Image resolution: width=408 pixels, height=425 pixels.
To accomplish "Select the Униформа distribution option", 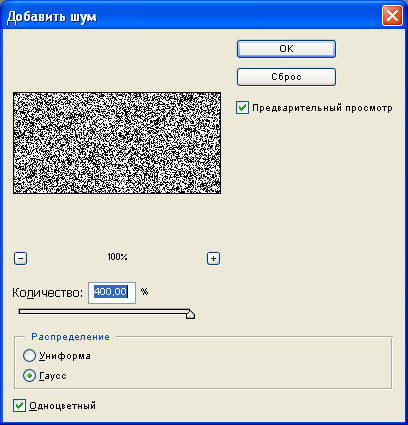I will pyautogui.click(x=29, y=356).
